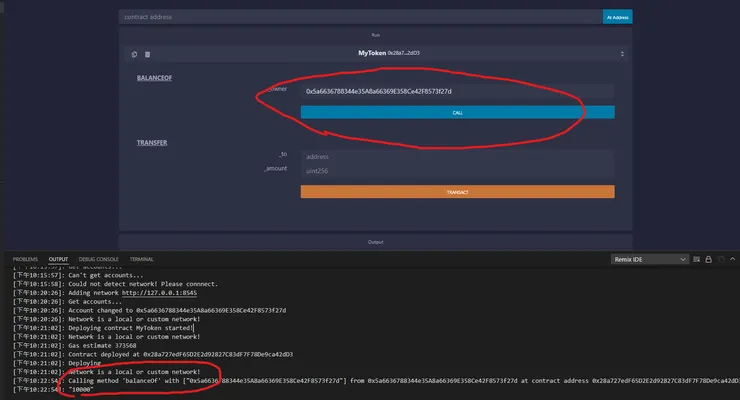This screenshot has width=740, height=400.
Task: Collapse the MyToken contract panel
Action: (622, 54)
